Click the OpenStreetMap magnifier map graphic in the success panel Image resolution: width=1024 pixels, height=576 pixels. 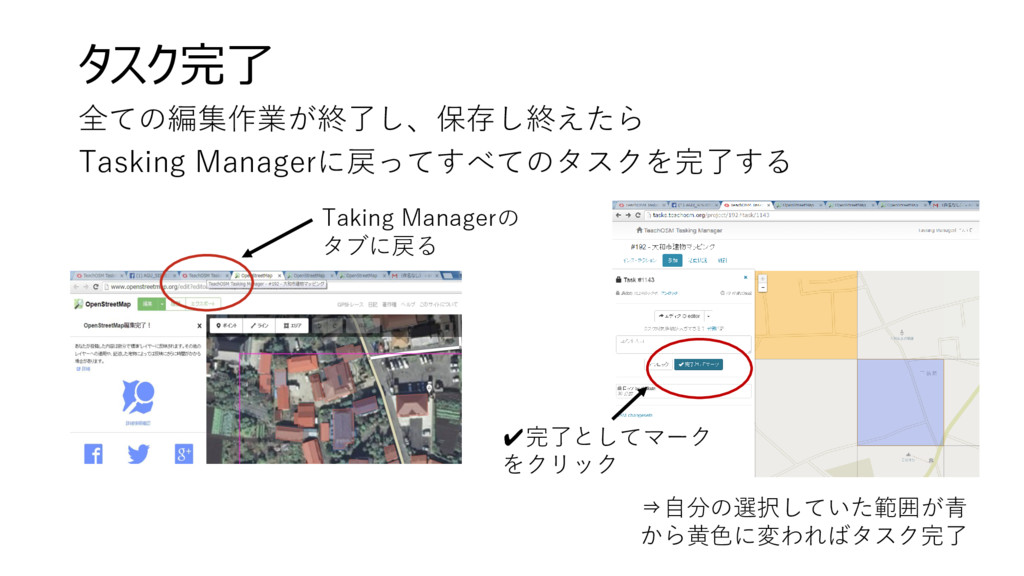pos(138,397)
